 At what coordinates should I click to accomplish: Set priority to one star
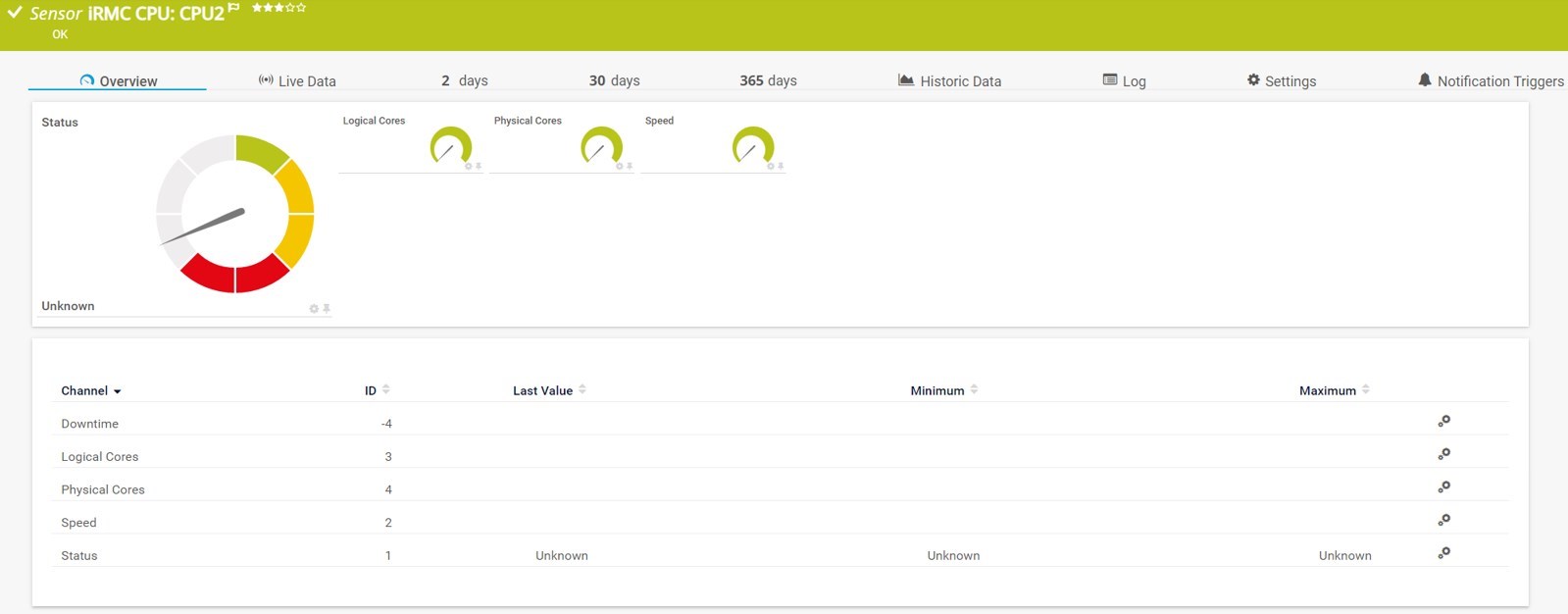pyautogui.click(x=257, y=8)
